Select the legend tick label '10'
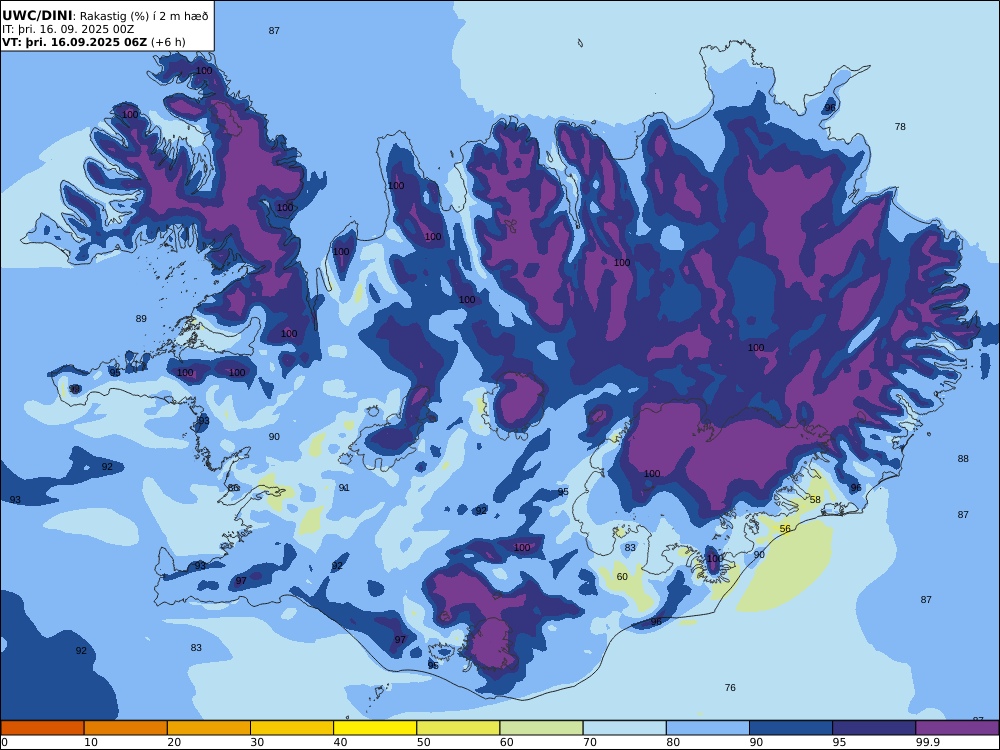The width and height of the screenshot is (1000, 750). [x=91, y=742]
